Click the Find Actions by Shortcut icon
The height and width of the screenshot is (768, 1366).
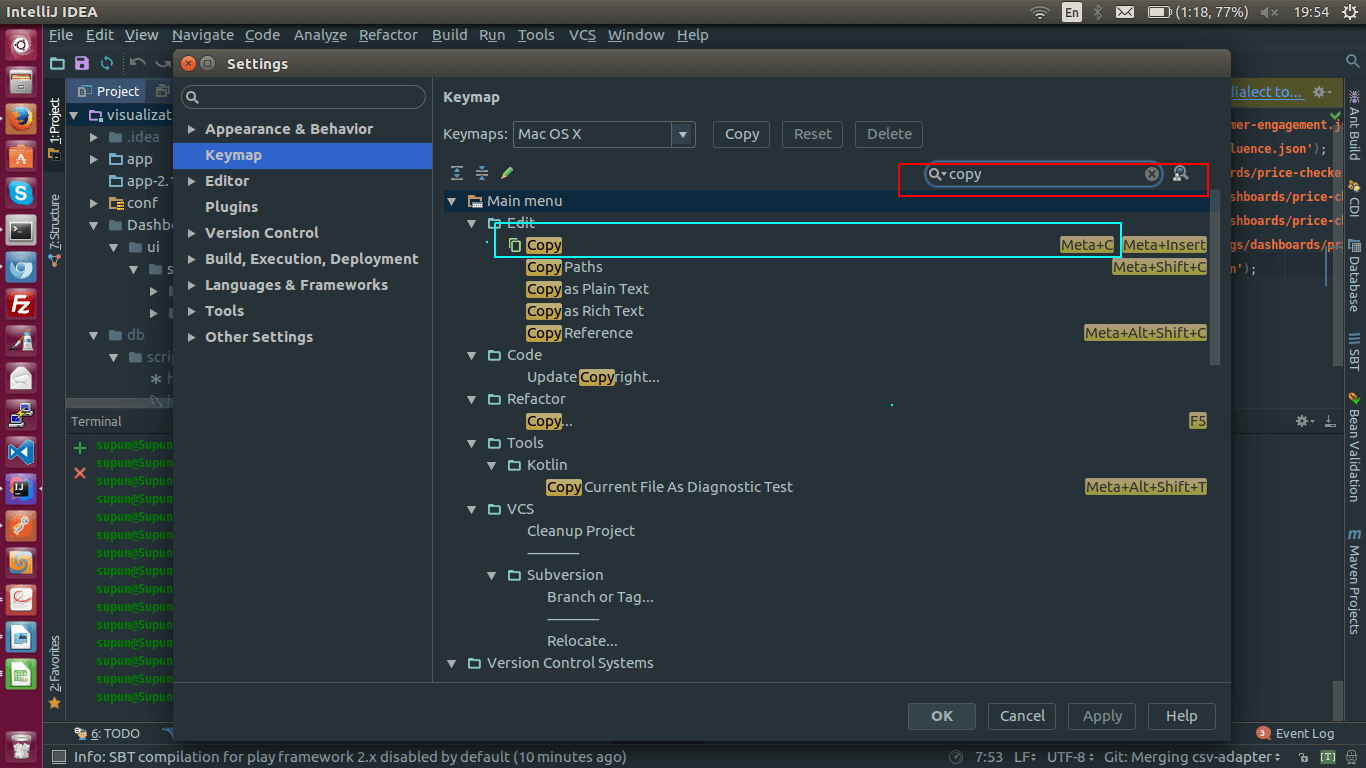tap(1181, 174)
